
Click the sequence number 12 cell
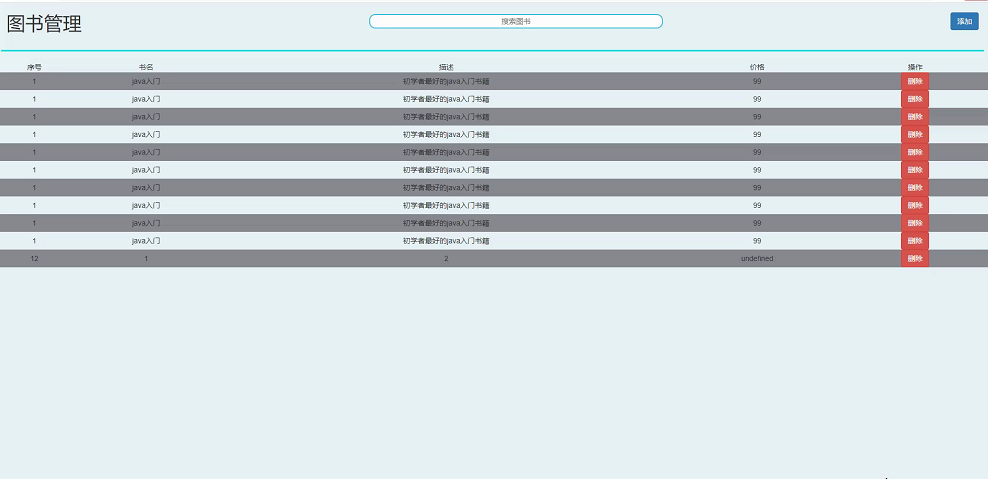[34, 258]
